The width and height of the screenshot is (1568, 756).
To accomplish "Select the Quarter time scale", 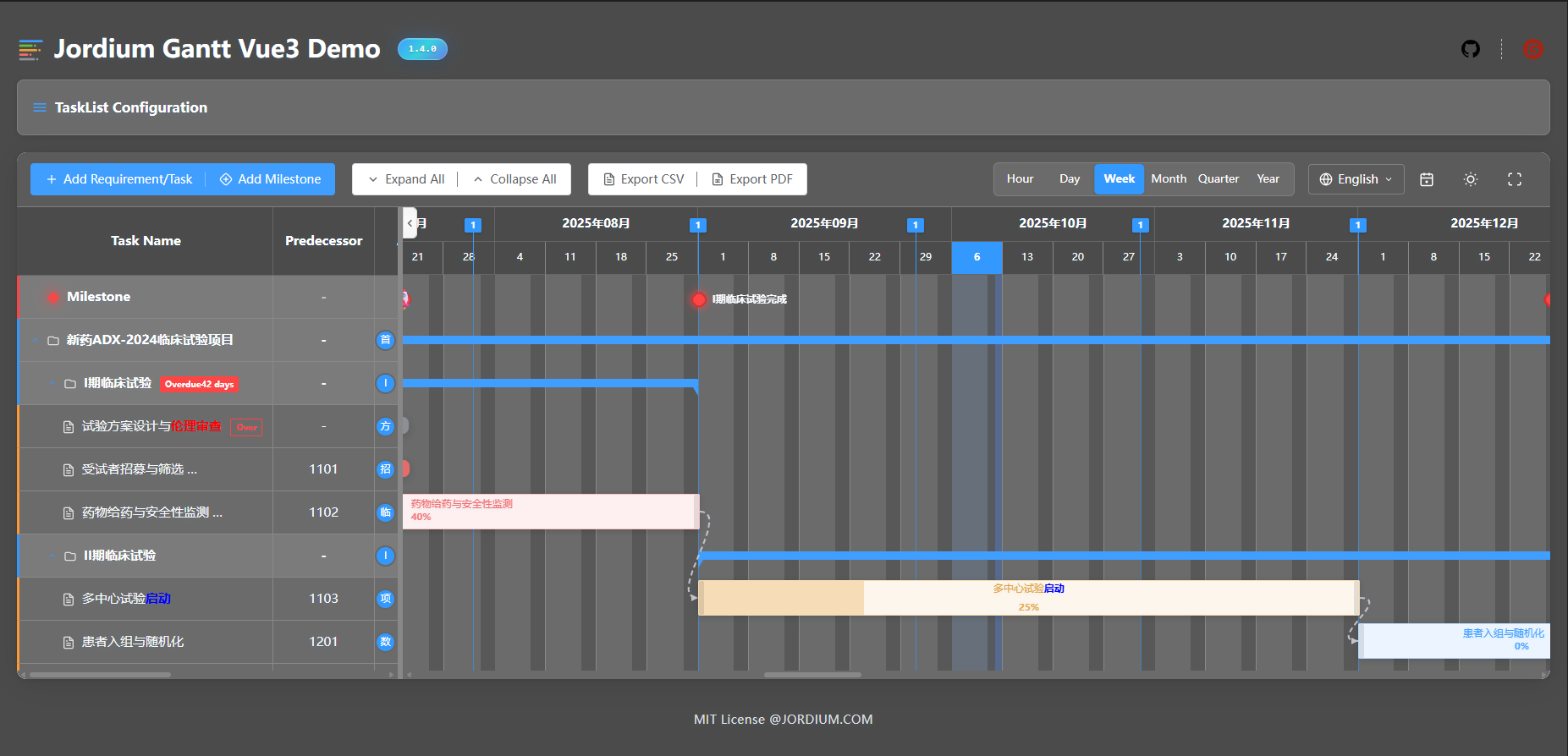I will click(1219, 179).
